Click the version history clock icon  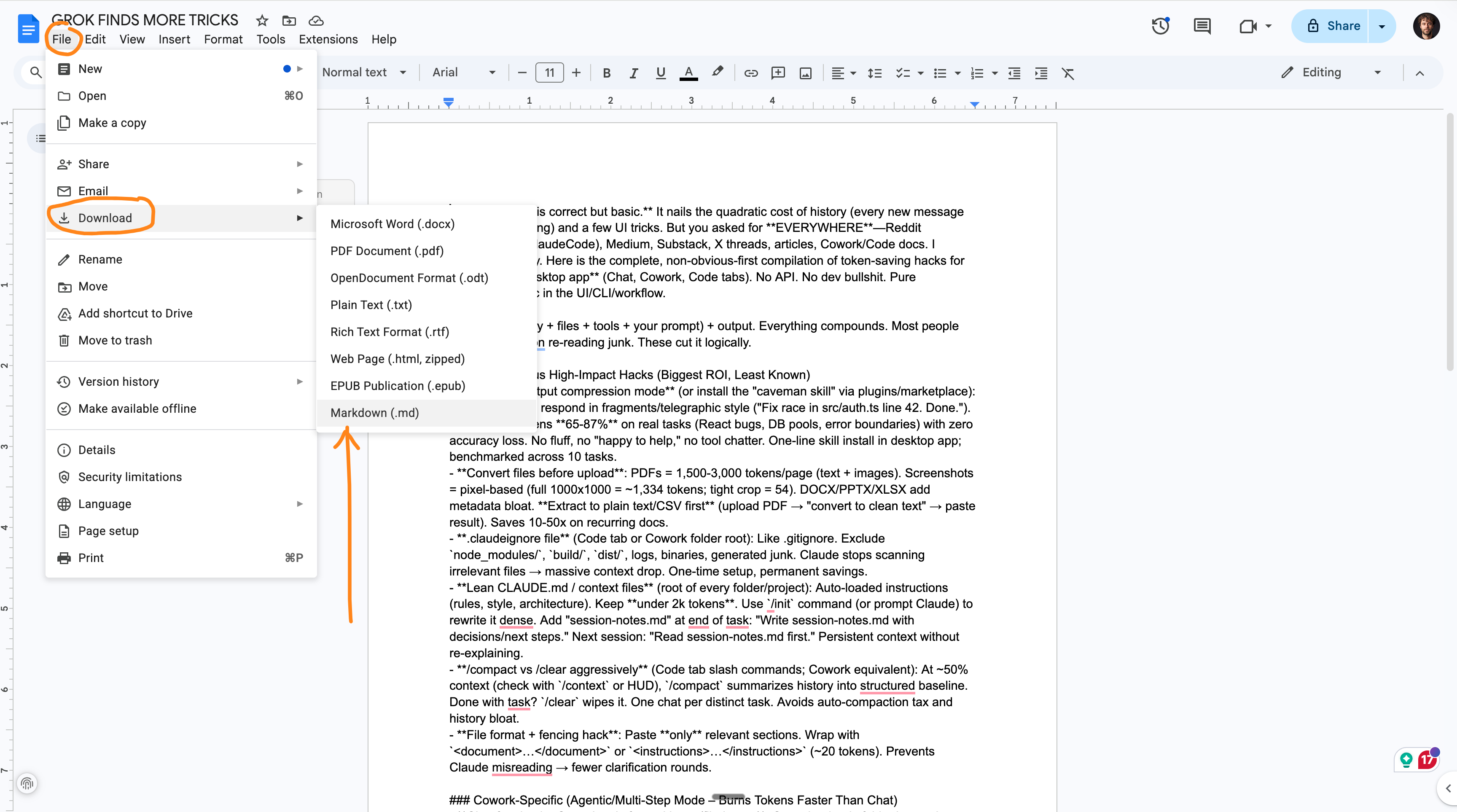coord(1160,26)
